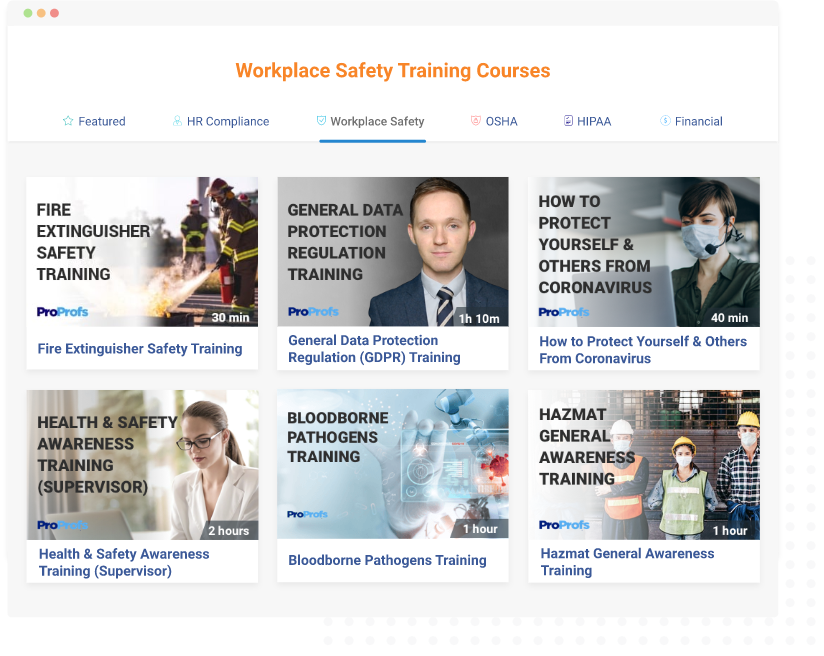This screenshot has width=824, height=656.
Task: Click the shield icon on Workplace Safety tab
Action: tap(320, 120)
